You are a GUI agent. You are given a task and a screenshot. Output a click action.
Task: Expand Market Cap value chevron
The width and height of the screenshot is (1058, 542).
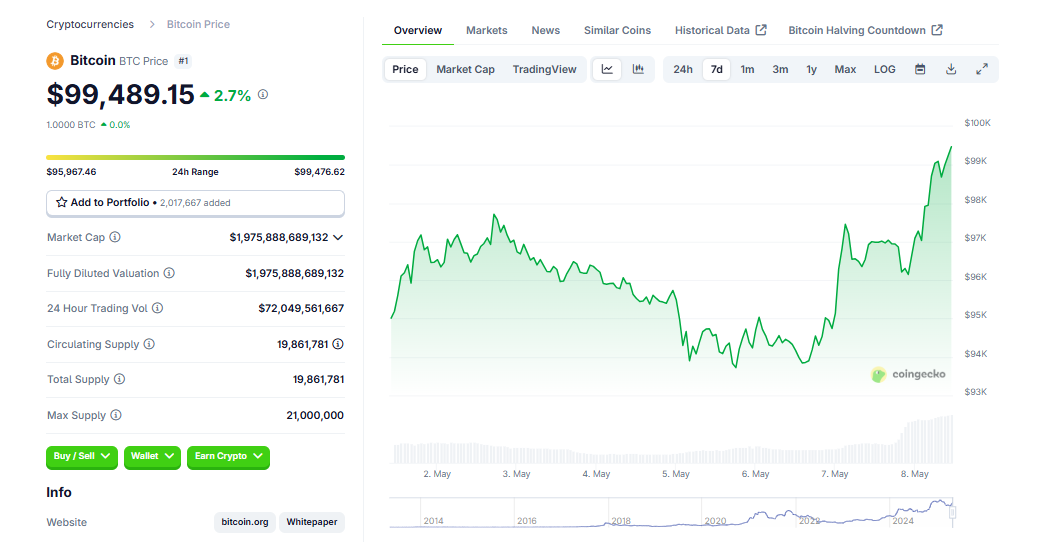pyautogui.click(x=338, y=238)
